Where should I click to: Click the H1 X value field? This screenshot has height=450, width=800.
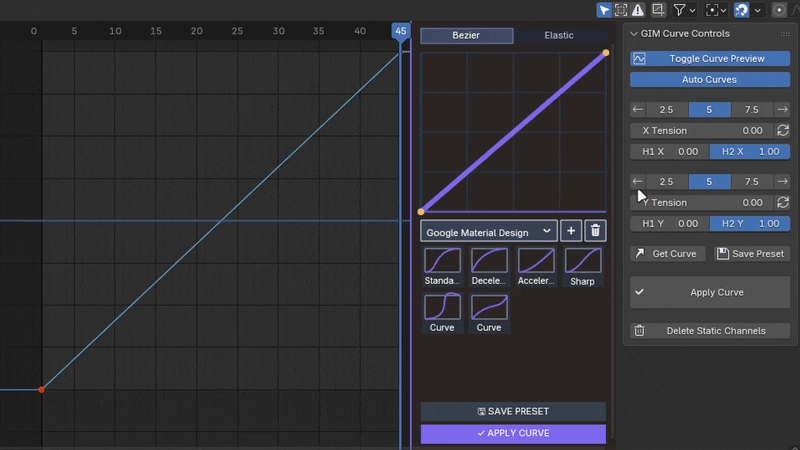[669, 152]
